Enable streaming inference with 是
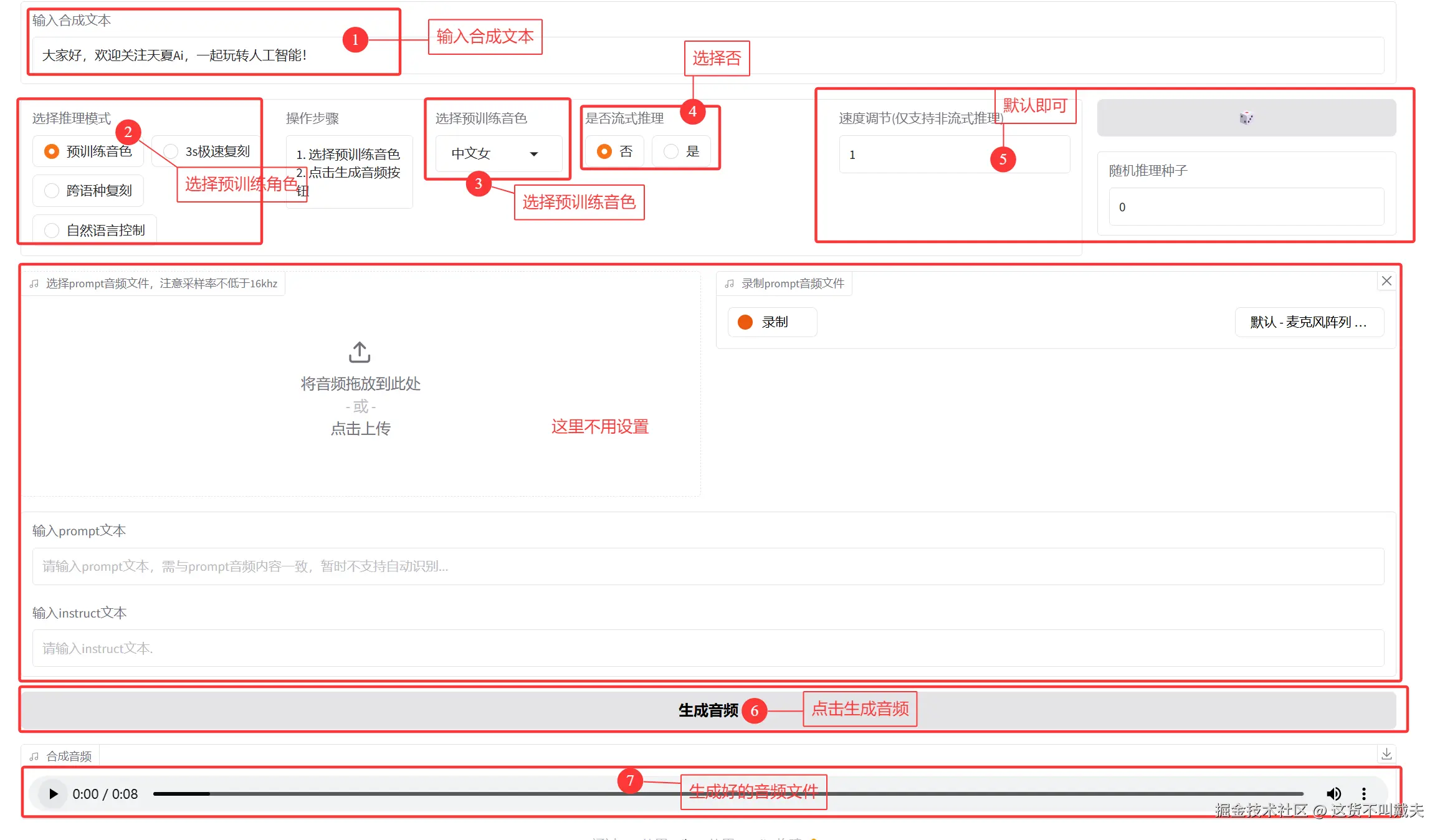The width and height of the screenshot is (1445, 840). click(x=671, y=151)
